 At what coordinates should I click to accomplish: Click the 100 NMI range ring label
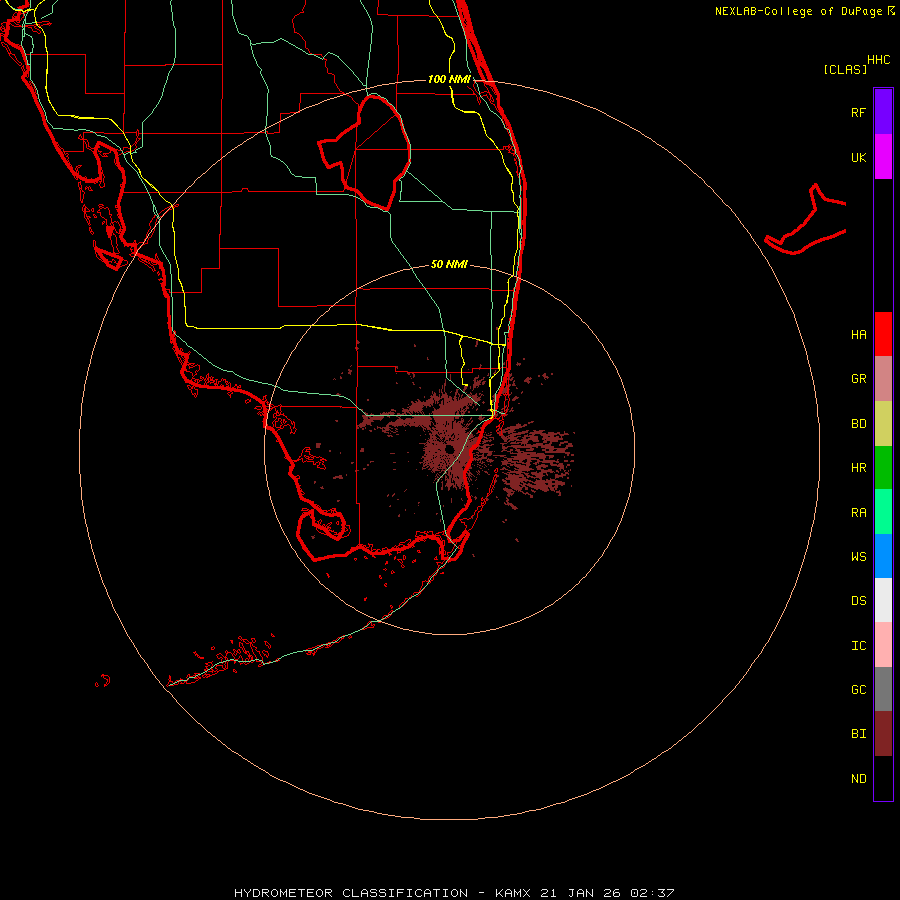449,79
